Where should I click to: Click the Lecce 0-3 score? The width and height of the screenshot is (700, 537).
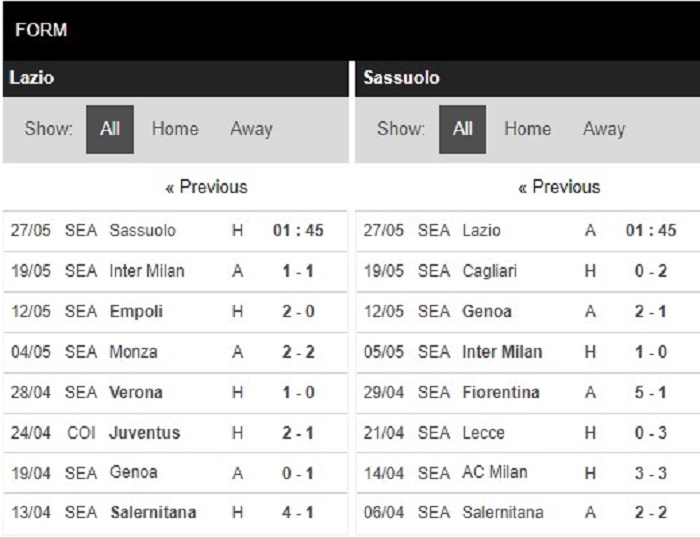(x=651, y=433)
